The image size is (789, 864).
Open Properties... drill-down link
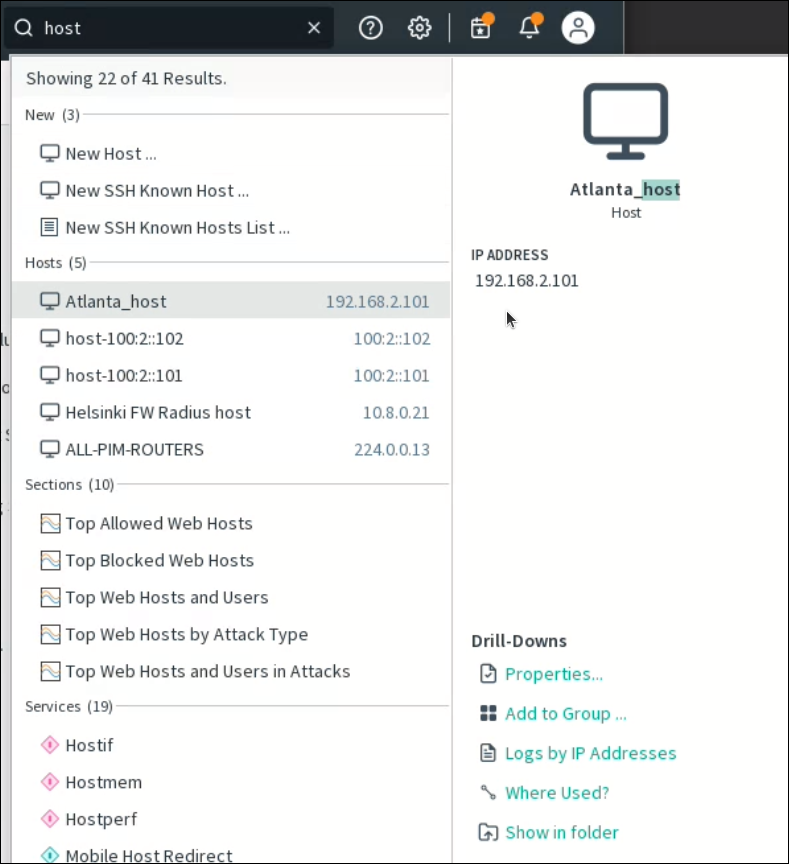pos(553,675)
